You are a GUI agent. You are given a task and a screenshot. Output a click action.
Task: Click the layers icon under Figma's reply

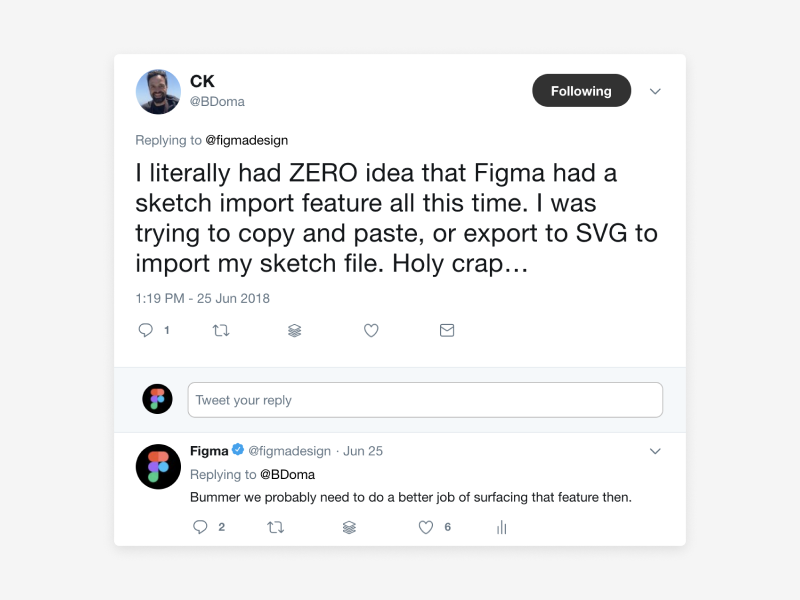coord(349,527)
